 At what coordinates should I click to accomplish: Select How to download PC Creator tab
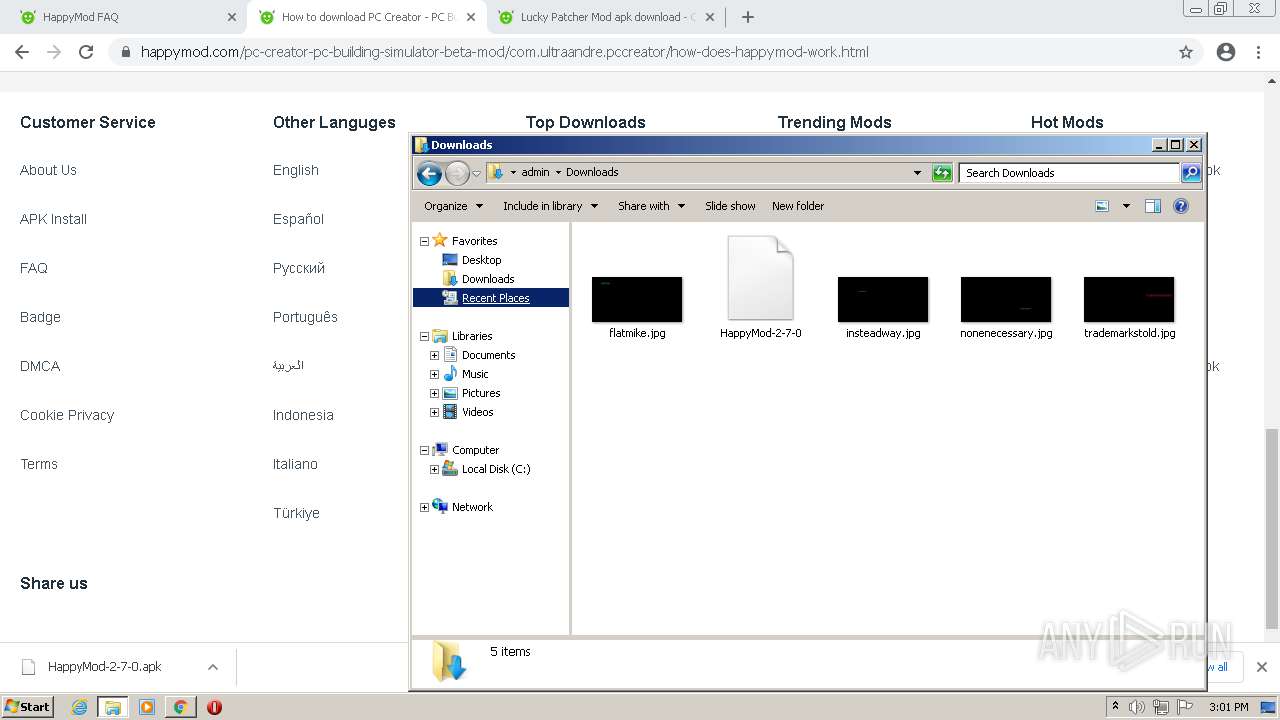pyautogui.click(x=365, y=17)
